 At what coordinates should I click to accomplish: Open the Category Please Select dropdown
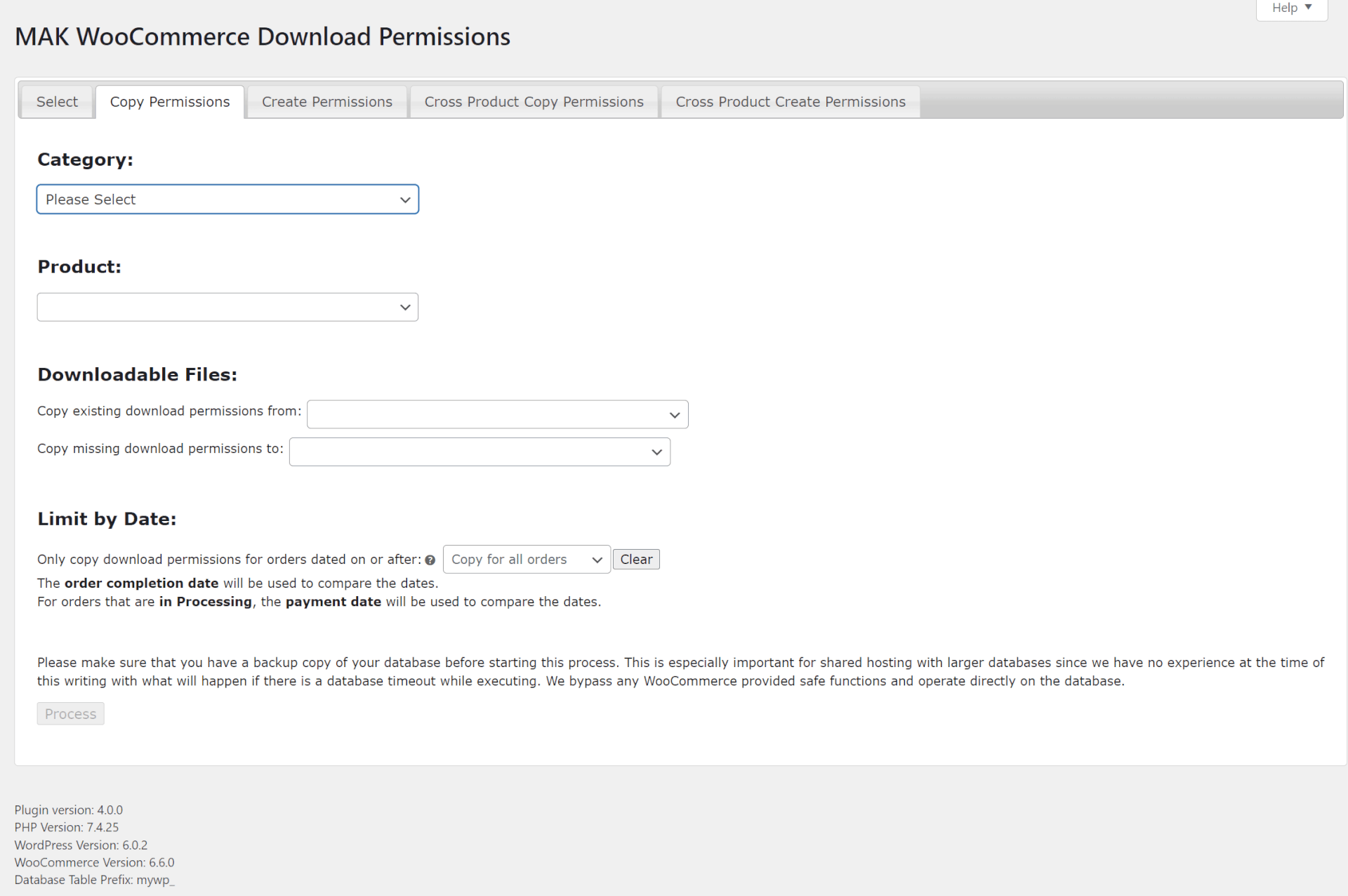pyautogui.click(x=227, y=199)
